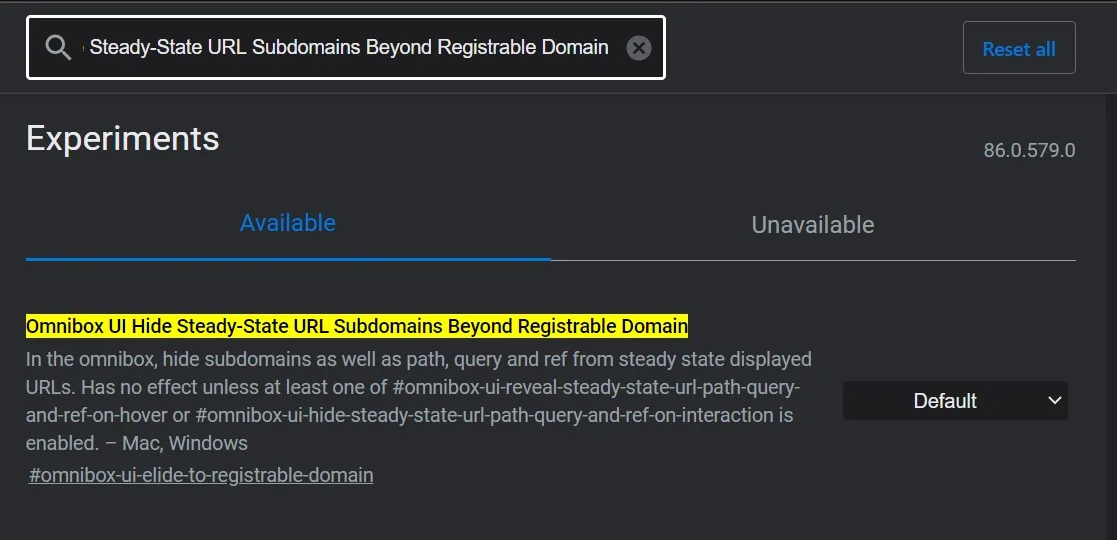Viewport: 1117px width, 540px height.
Task: Click the version number 86.0.579.0
Action: (1029, 151)
